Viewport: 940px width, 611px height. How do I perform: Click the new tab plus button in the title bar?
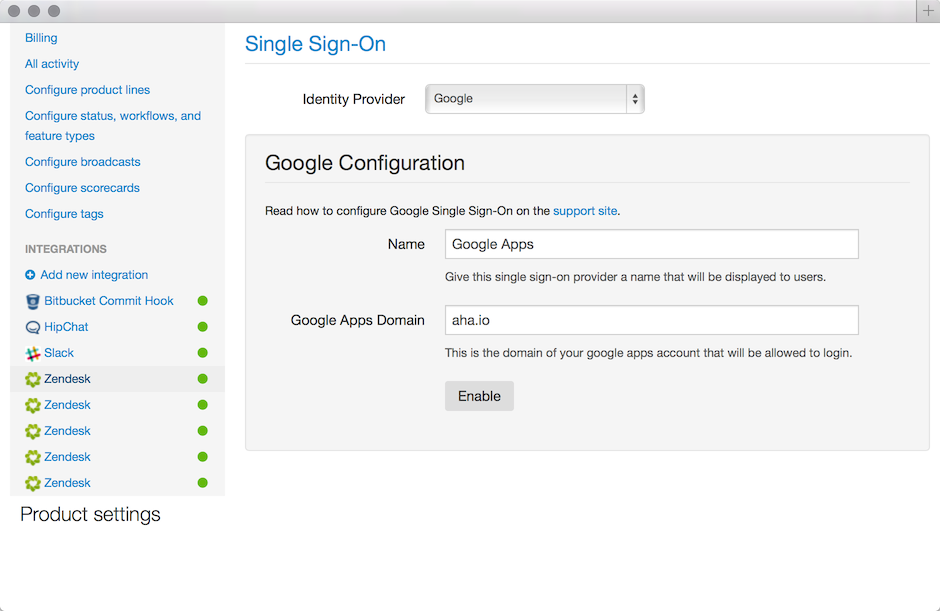[928, 11]
